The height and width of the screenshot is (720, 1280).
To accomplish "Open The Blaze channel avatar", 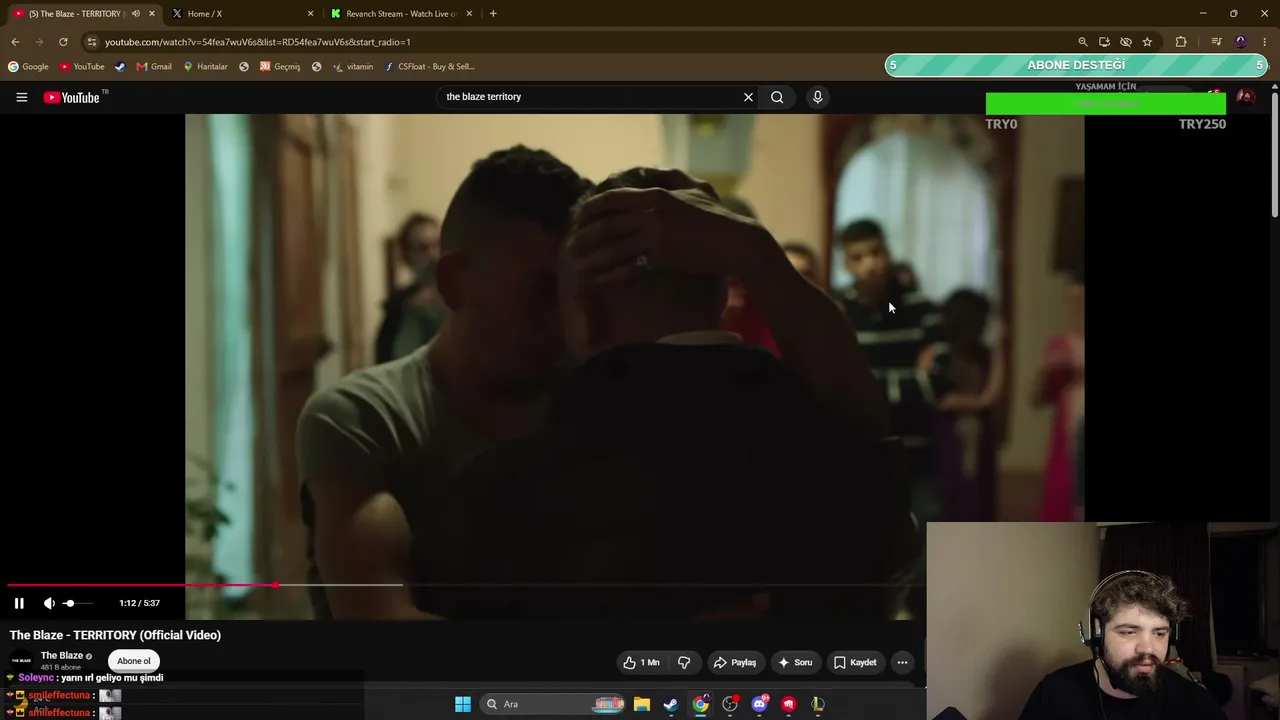I will [x=21, y=661].
